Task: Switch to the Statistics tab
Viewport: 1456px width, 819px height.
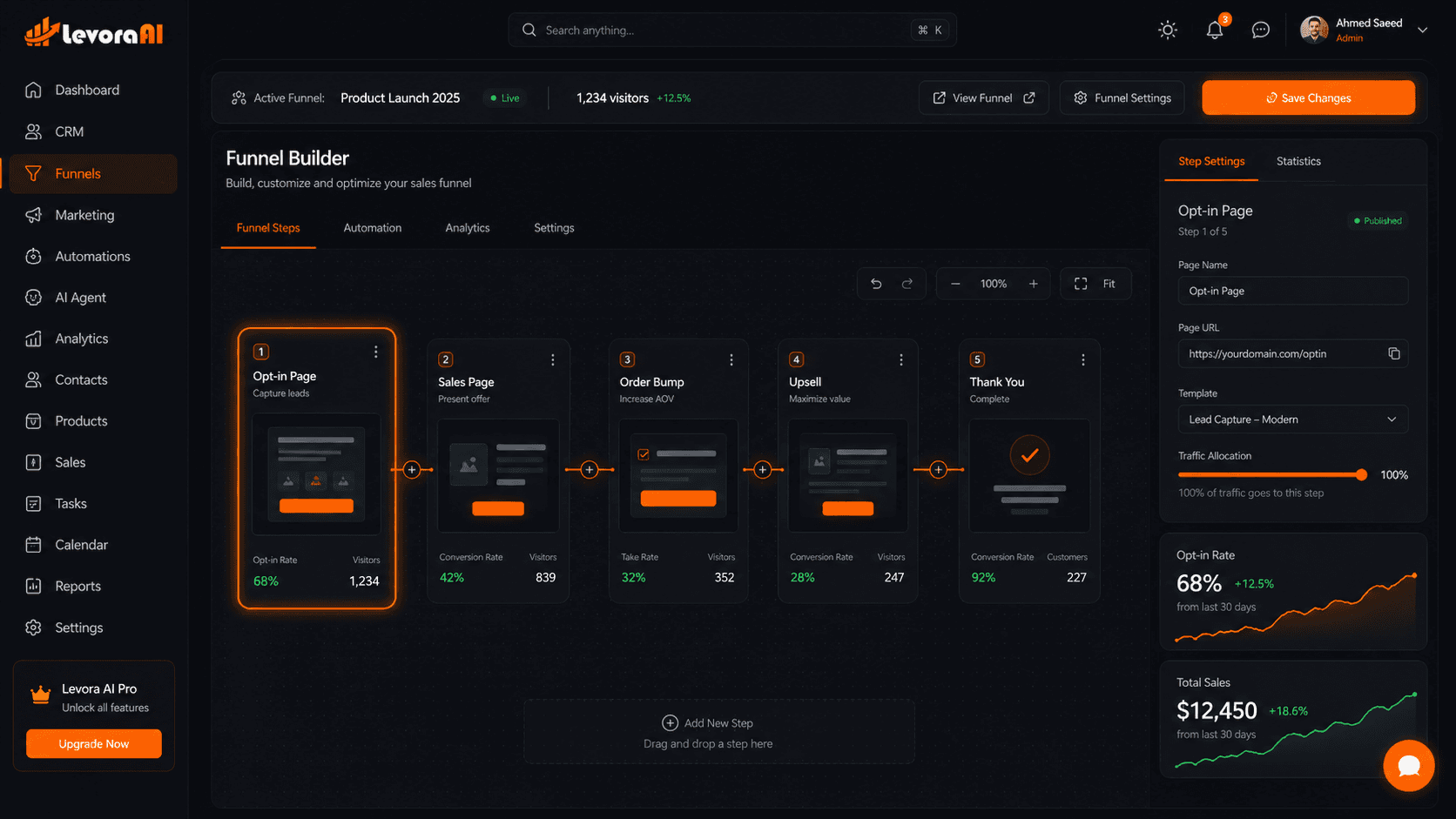Action: click(x=1298, y=161)
